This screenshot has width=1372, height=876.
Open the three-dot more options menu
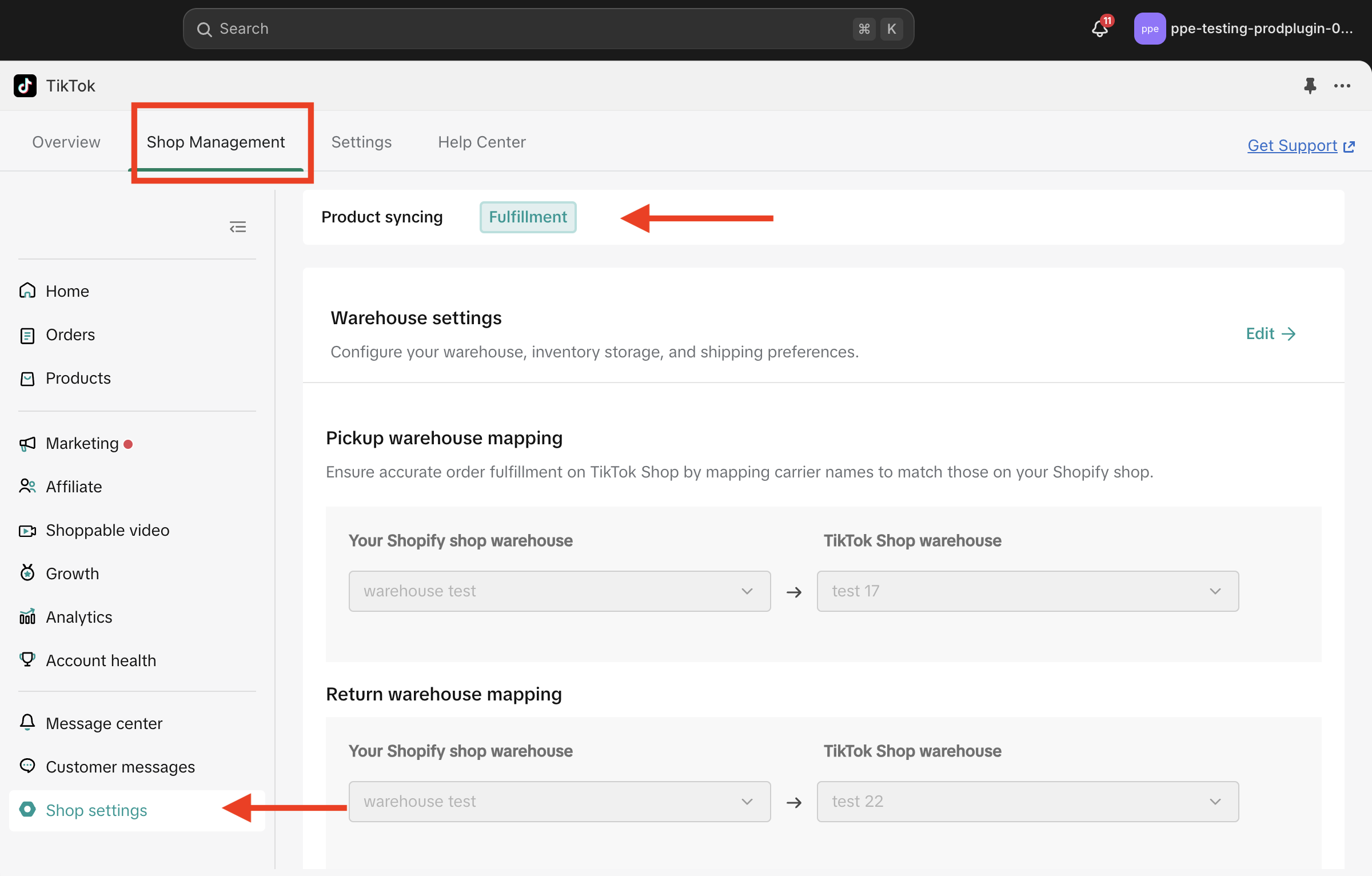(1342, 86)
